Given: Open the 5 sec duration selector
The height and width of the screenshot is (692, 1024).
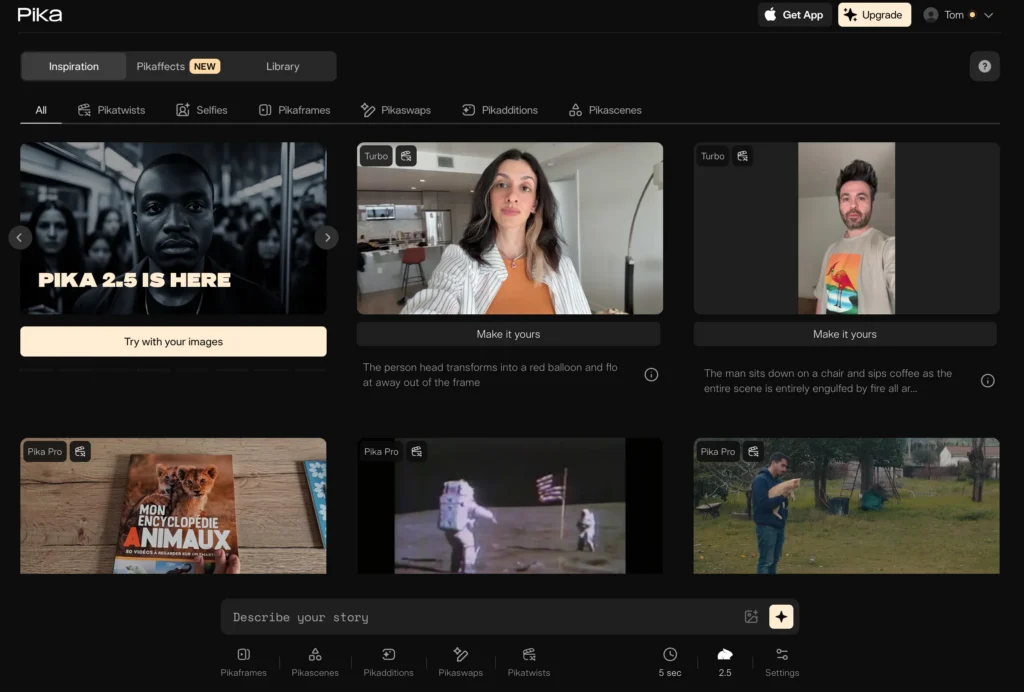Looking at the screenshot, I should (670, 662).
